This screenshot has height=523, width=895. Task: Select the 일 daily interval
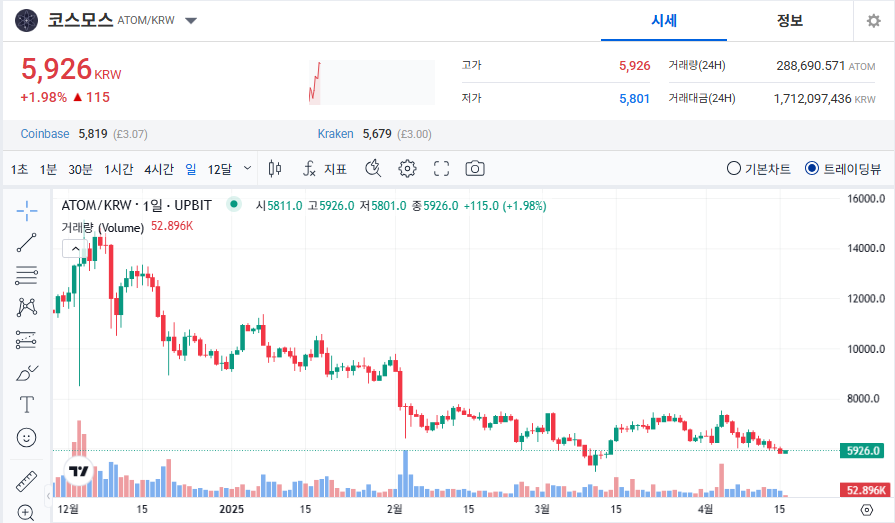pos(191,169)
